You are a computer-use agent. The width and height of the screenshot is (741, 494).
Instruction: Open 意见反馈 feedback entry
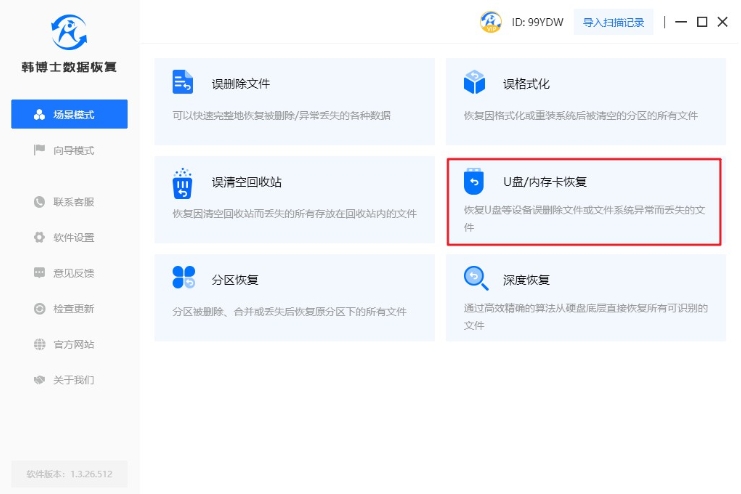point(69,273)
